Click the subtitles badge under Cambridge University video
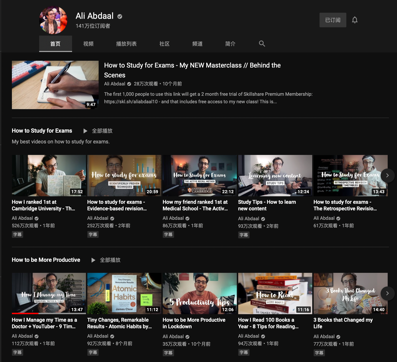This screenshot has height=362, width=397. click(17, 234)
